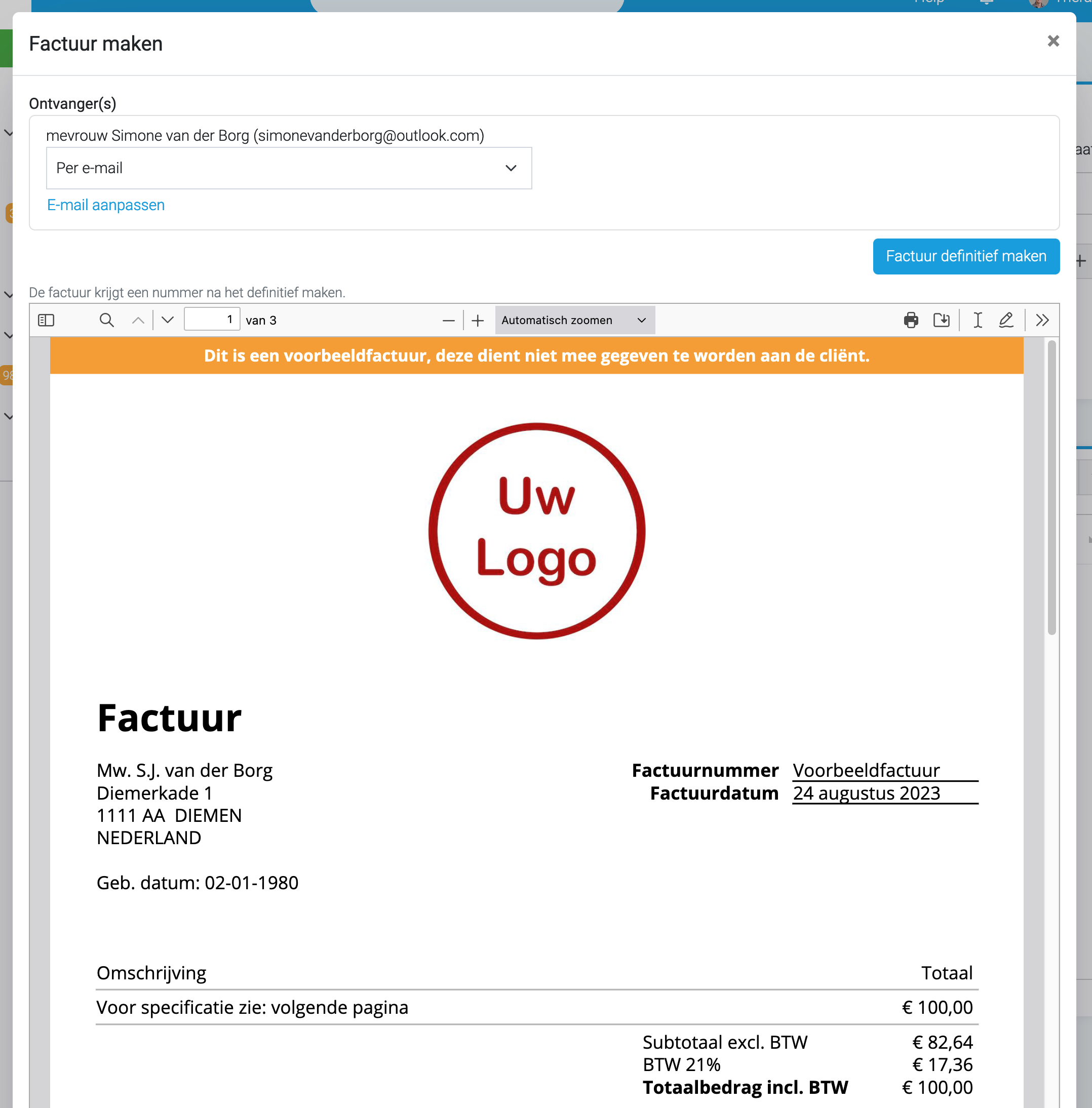The image size is (1092, 1108).
Task: Toggle the PDF sidebar panel
Action: (x=46, y=320)
